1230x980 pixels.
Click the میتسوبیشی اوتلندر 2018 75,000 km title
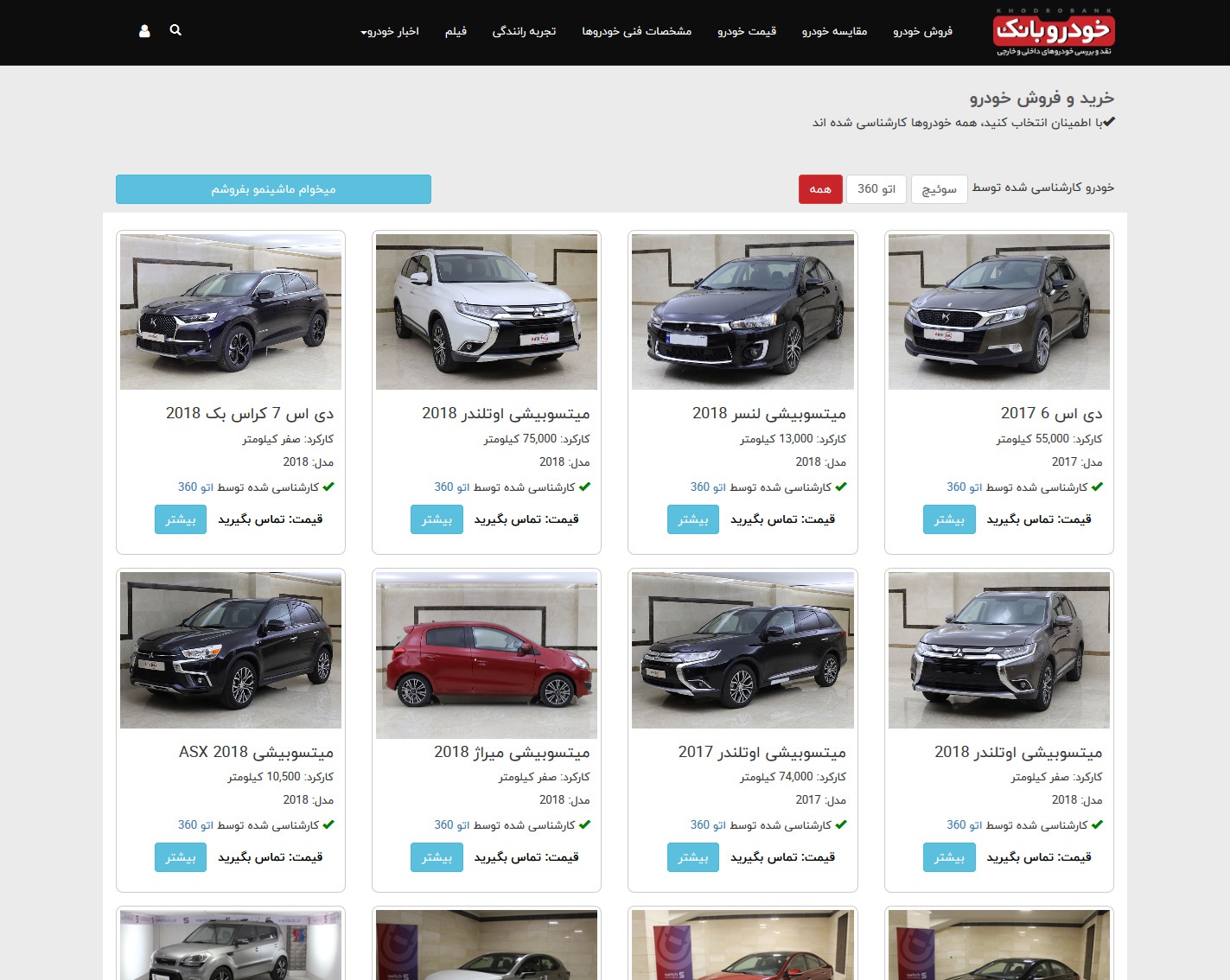point(506,413)
